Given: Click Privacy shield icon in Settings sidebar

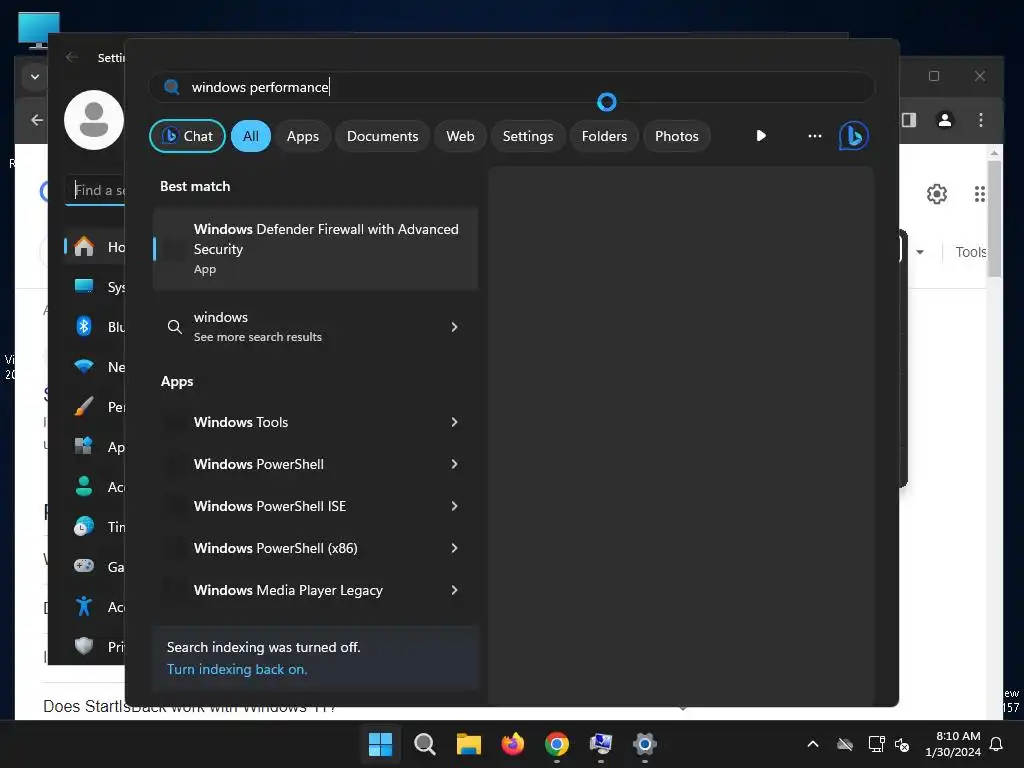Looking at the screenshot, I should pyautogui.click(x=84, y=646).
